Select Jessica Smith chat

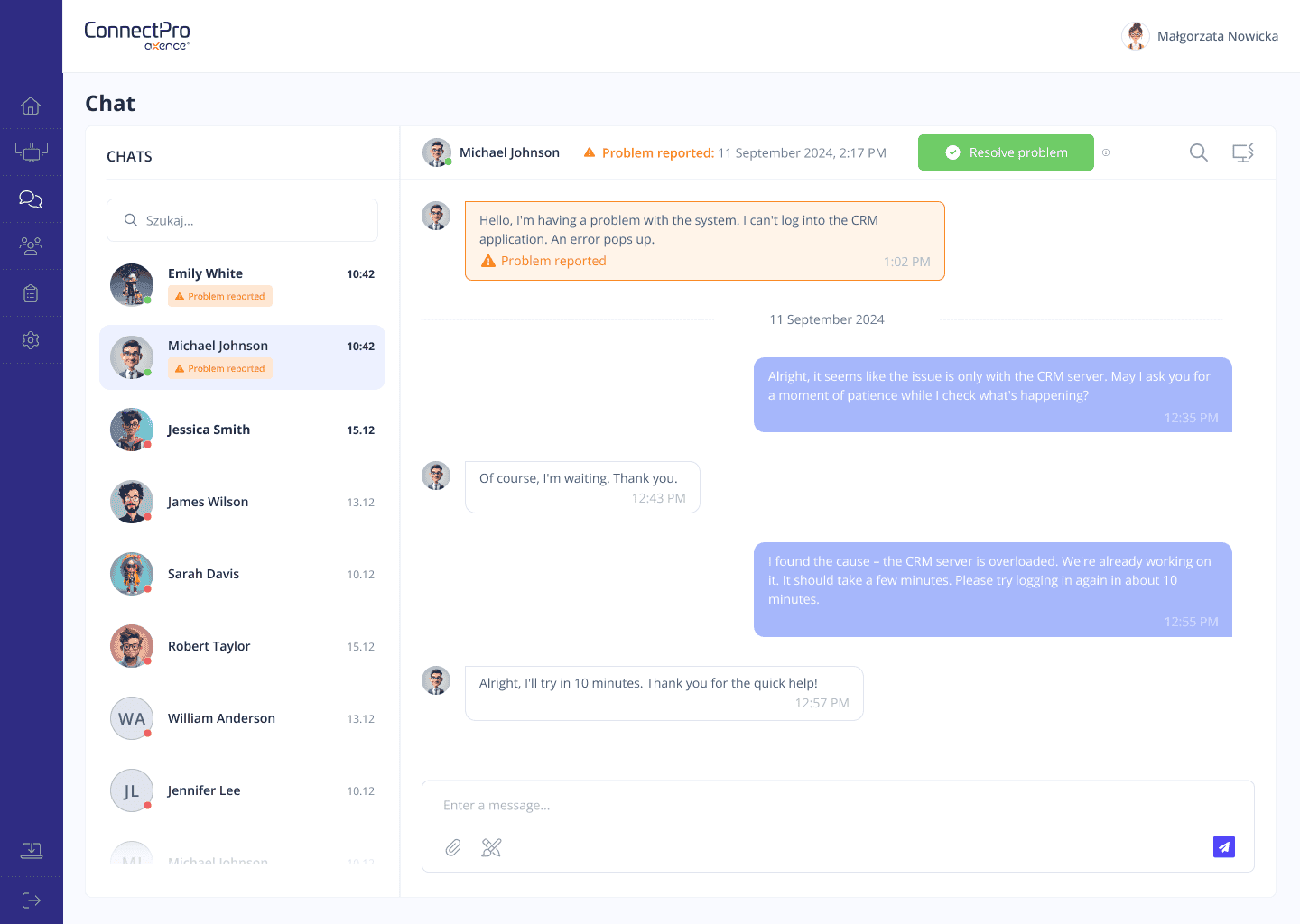pos(242,430)
